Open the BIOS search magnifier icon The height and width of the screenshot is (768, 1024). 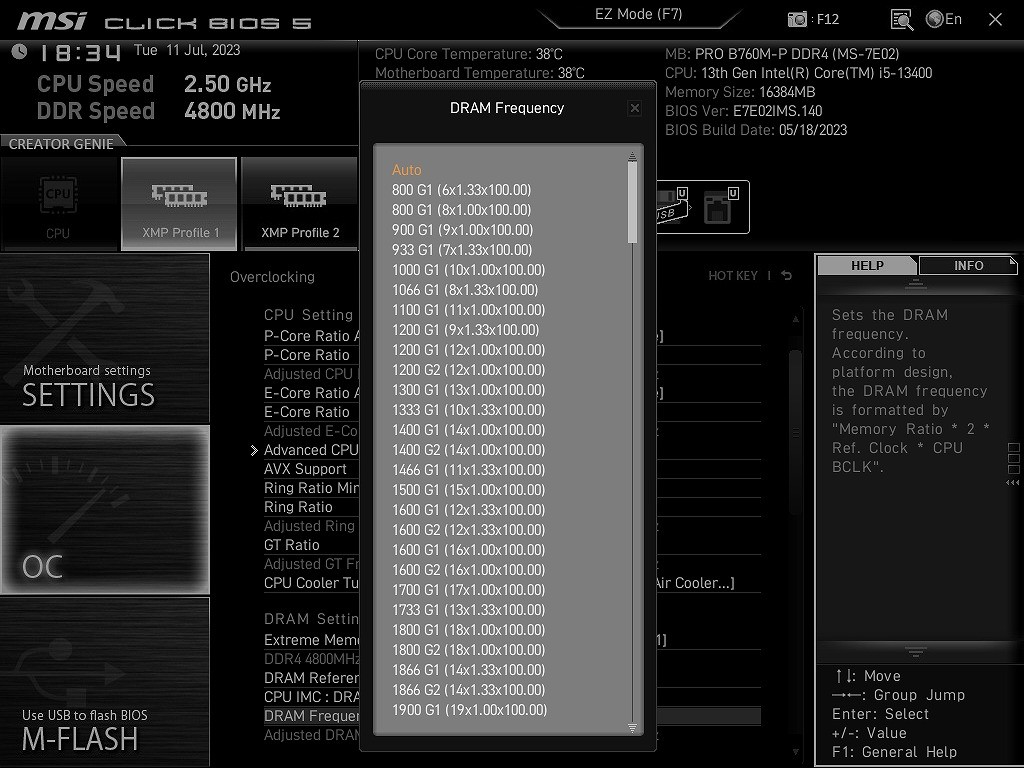click(902, 20)
